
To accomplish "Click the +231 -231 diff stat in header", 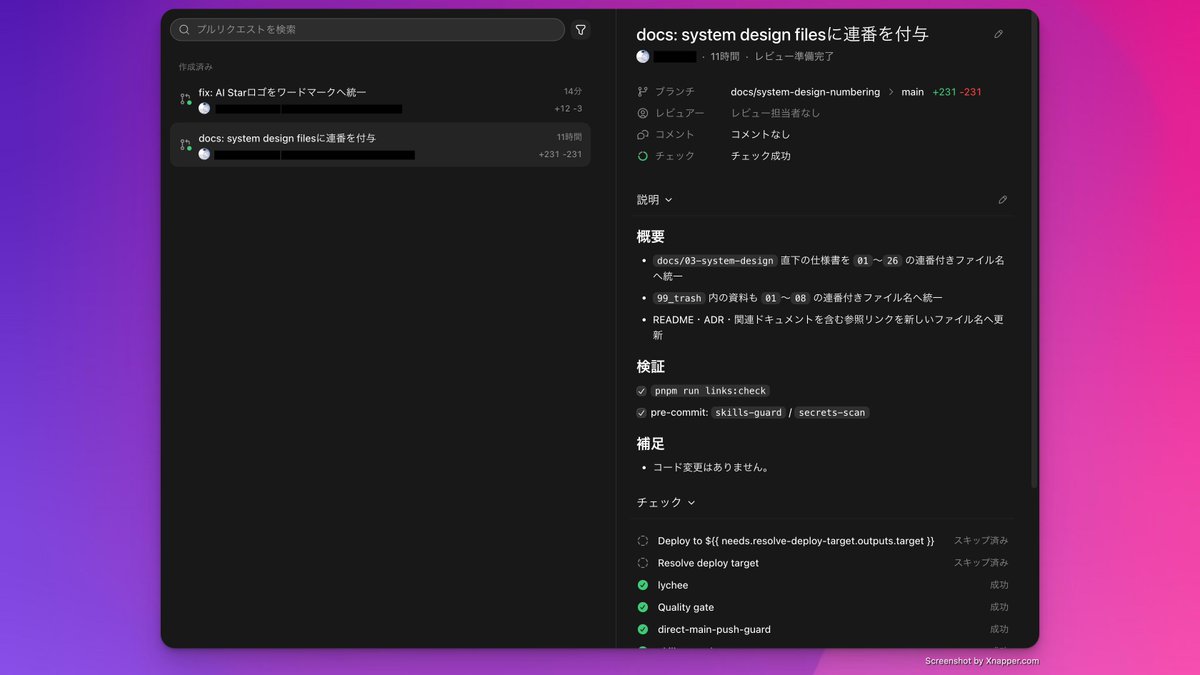I will [957, 92].
